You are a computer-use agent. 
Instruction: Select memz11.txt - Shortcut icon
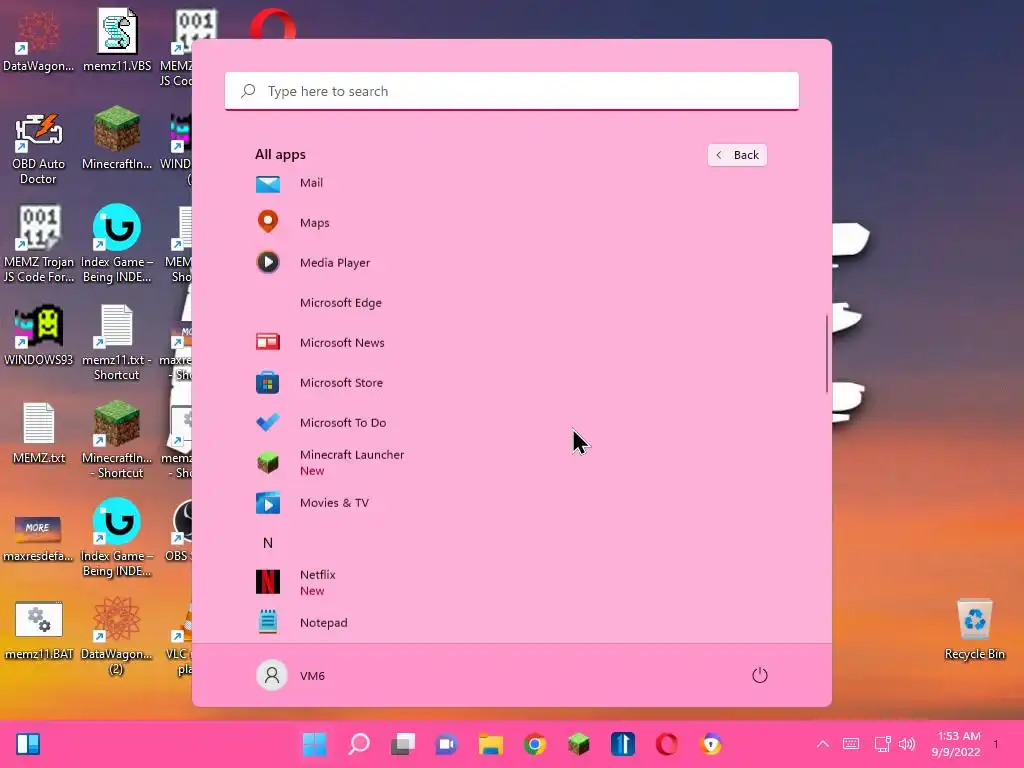117,342
